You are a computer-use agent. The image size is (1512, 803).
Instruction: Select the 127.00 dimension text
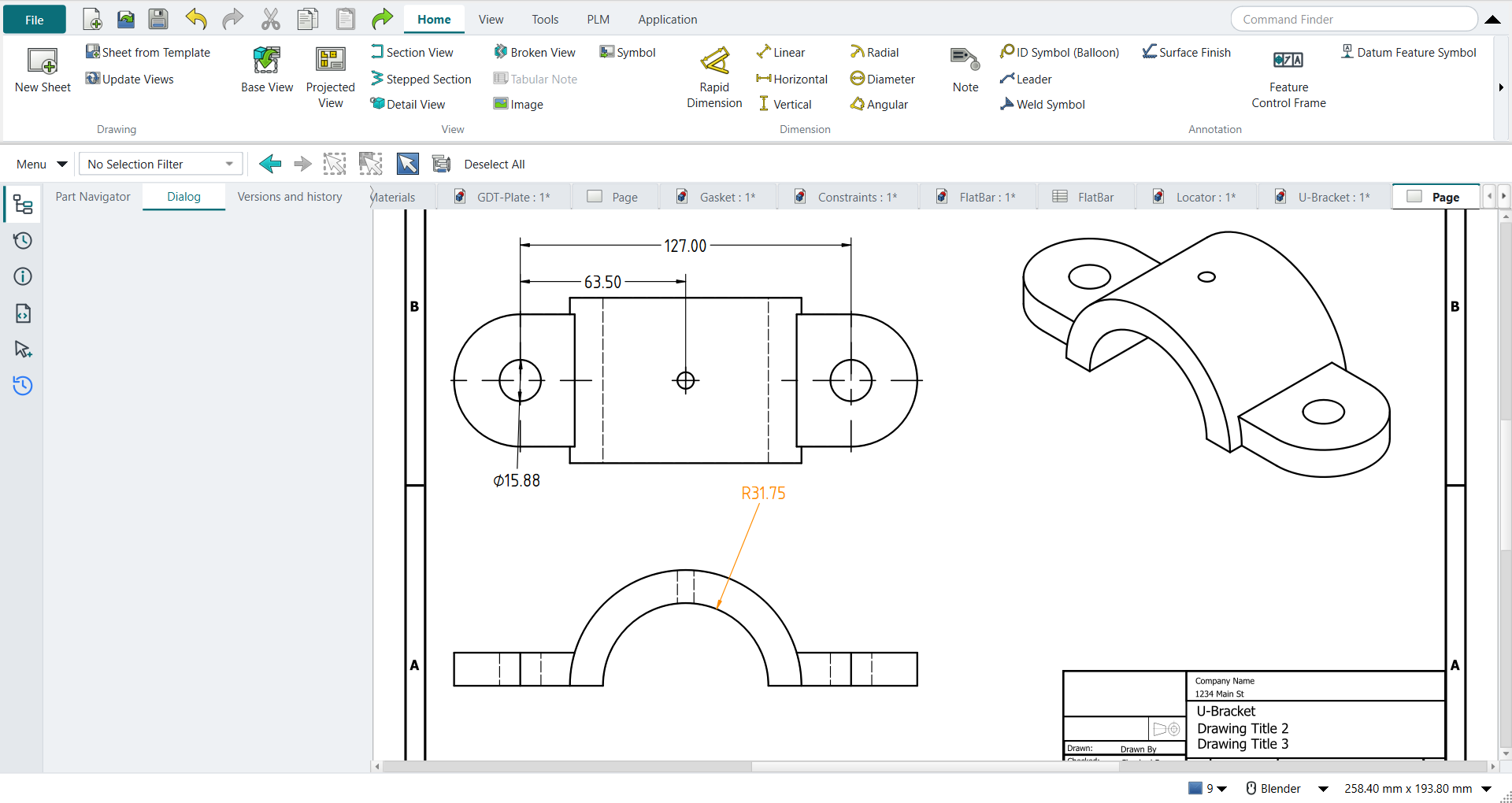(685, 246)
